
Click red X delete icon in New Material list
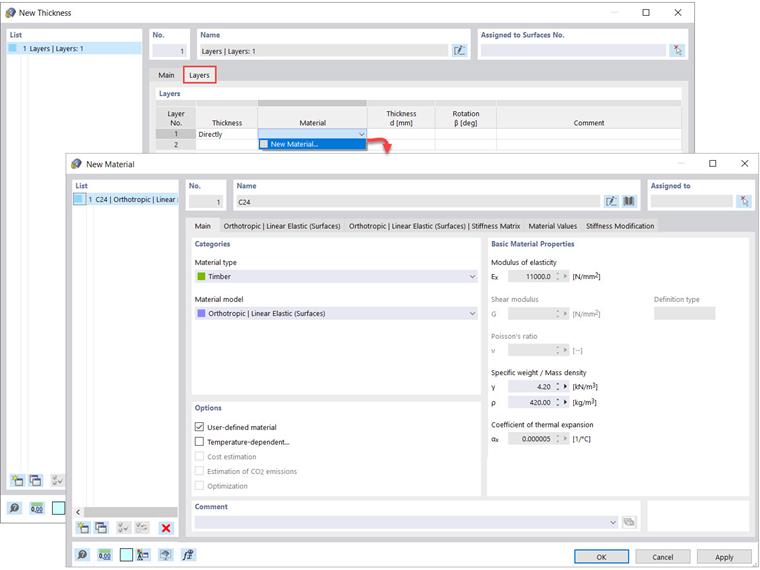166,528
